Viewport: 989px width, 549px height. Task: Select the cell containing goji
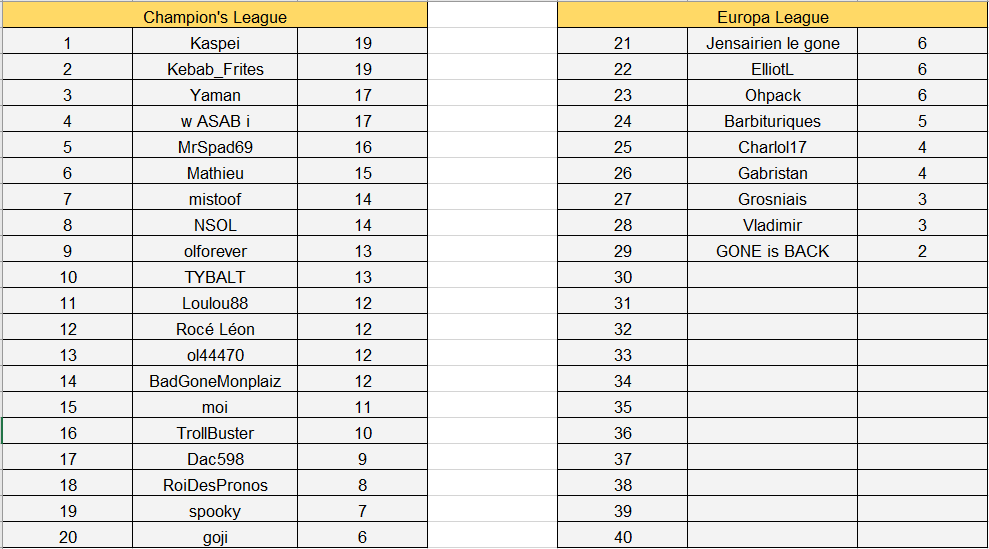point(214,537)
